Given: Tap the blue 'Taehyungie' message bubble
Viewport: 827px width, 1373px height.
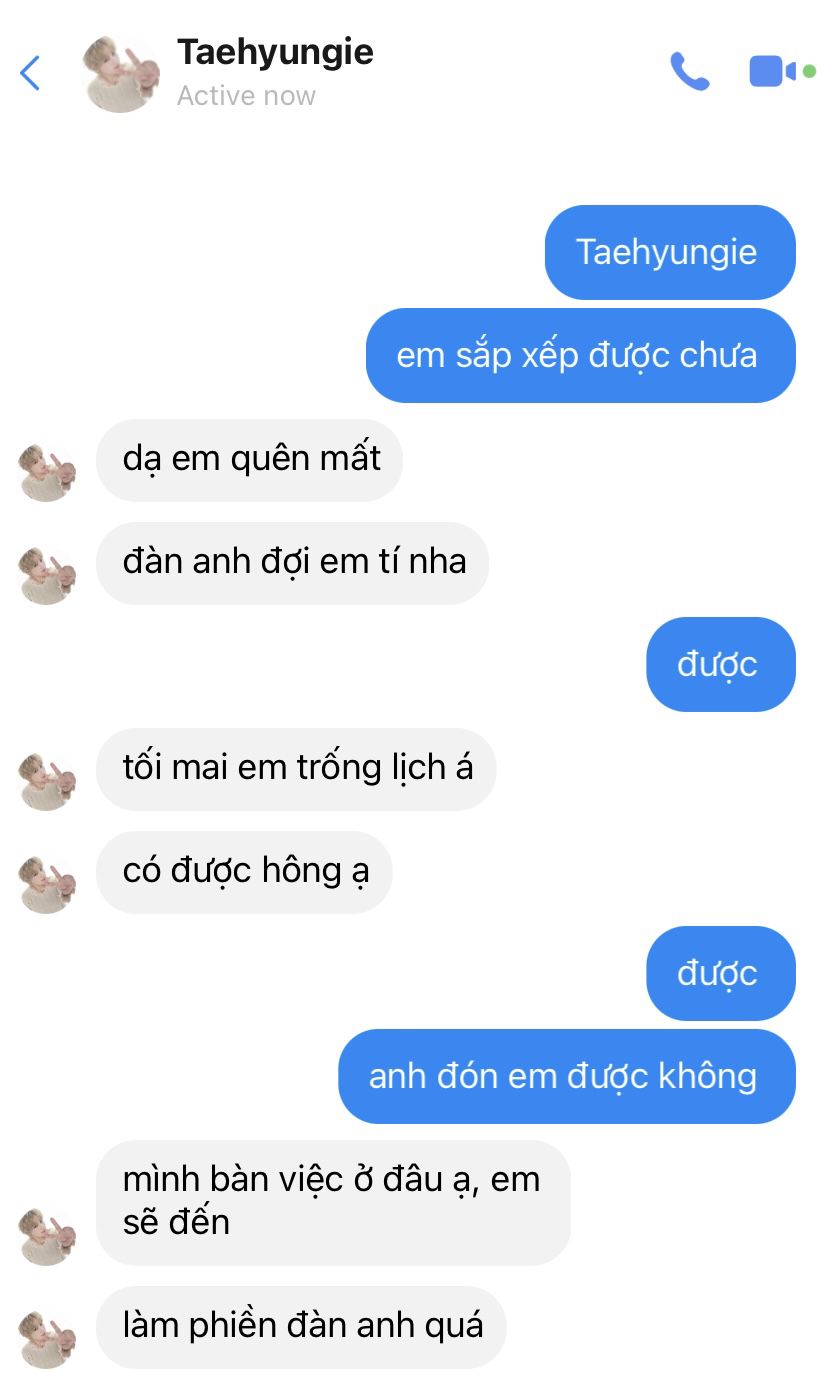Looking at the screenshot, I should pos(670,252).
